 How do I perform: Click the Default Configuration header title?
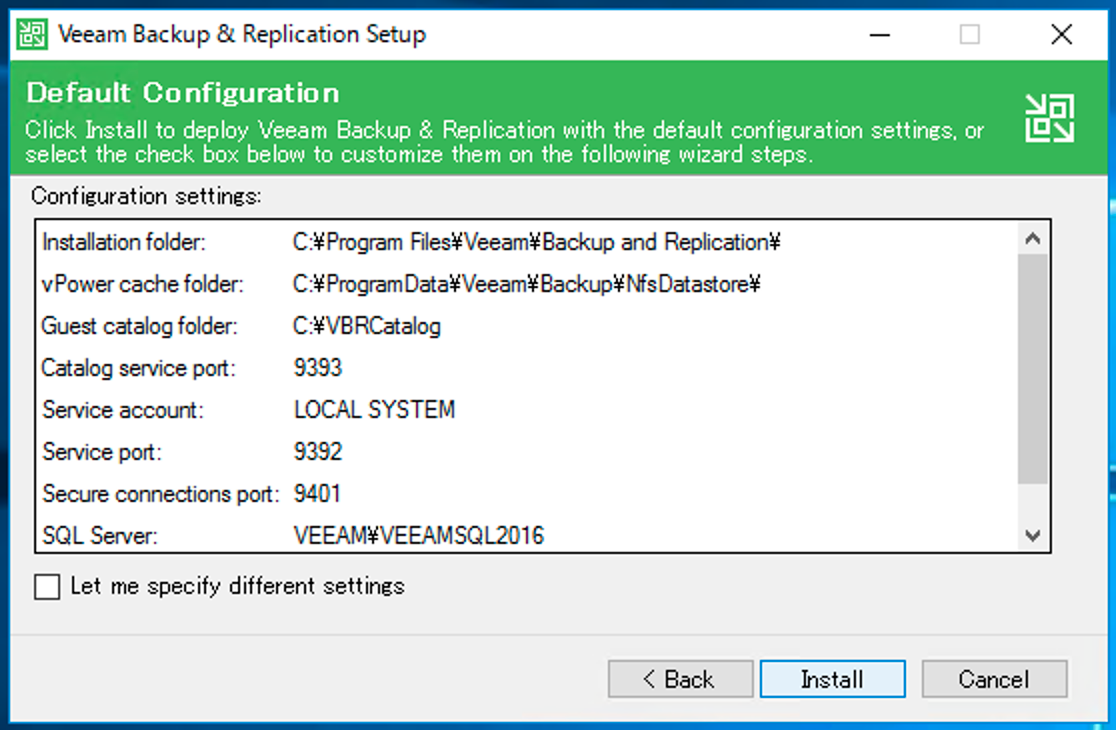click(x=183, y=93)
